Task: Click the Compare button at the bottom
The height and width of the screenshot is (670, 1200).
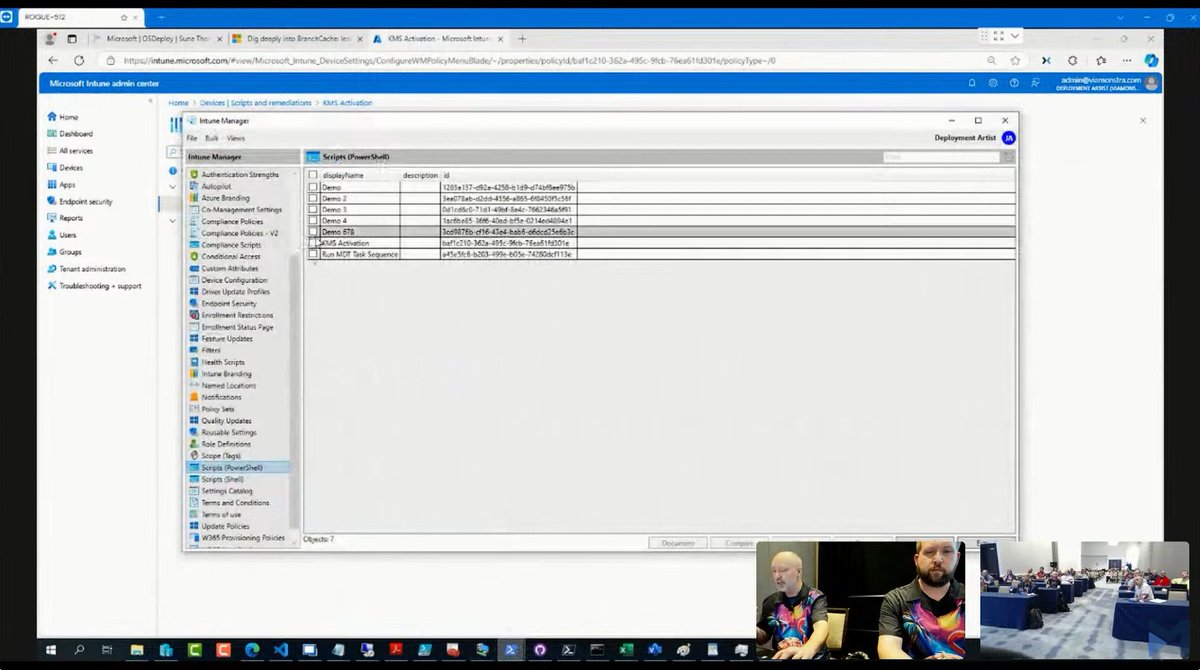Action: tap(740, 542)
